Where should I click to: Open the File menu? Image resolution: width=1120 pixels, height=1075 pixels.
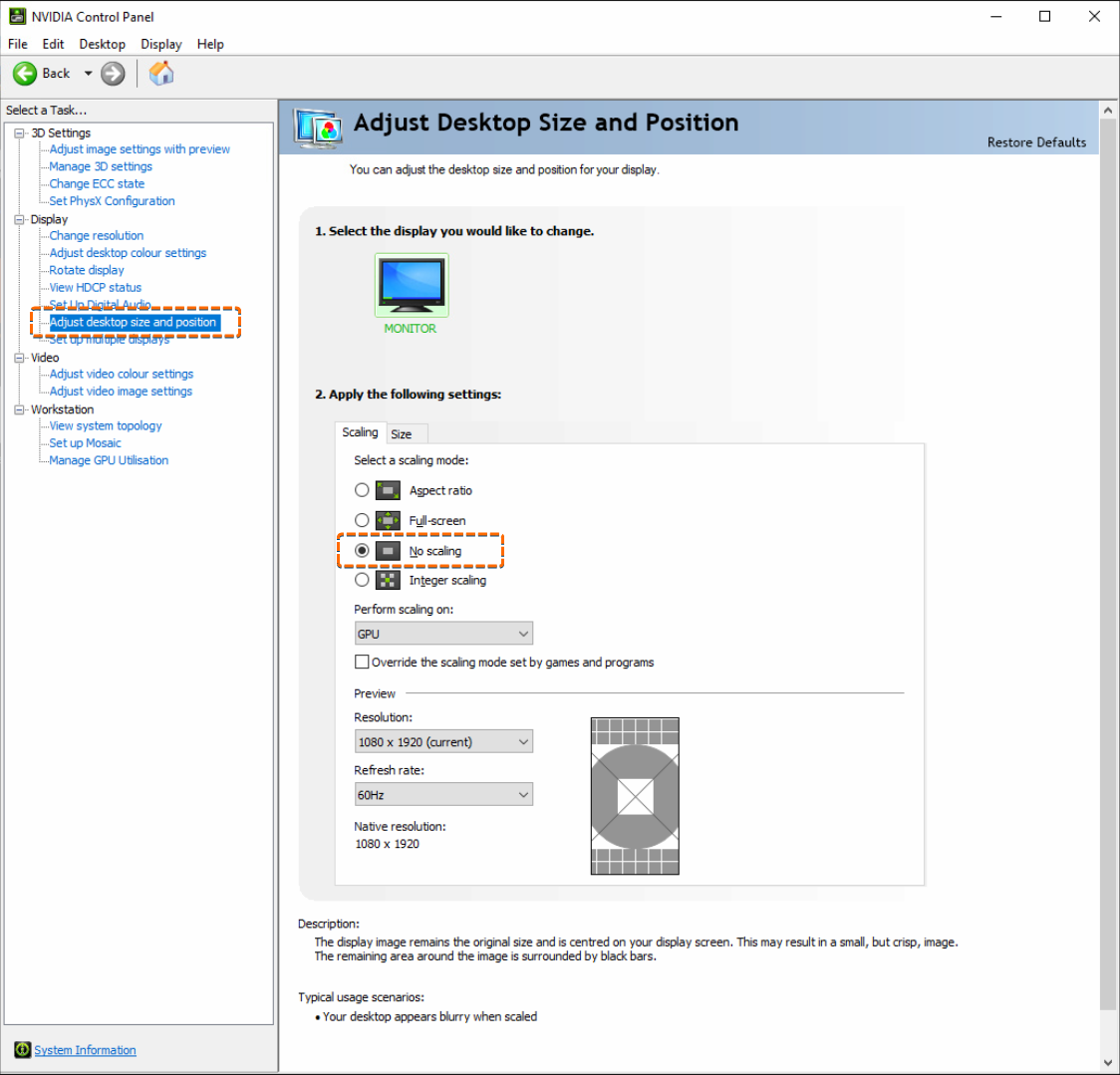[x=18, y=44]
